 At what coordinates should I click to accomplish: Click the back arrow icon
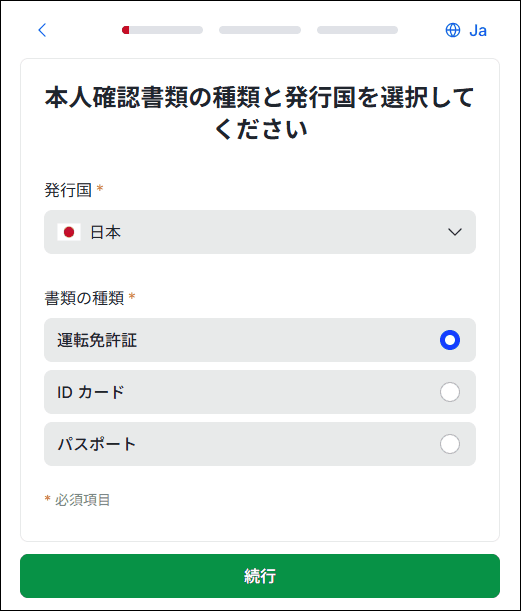42,30
